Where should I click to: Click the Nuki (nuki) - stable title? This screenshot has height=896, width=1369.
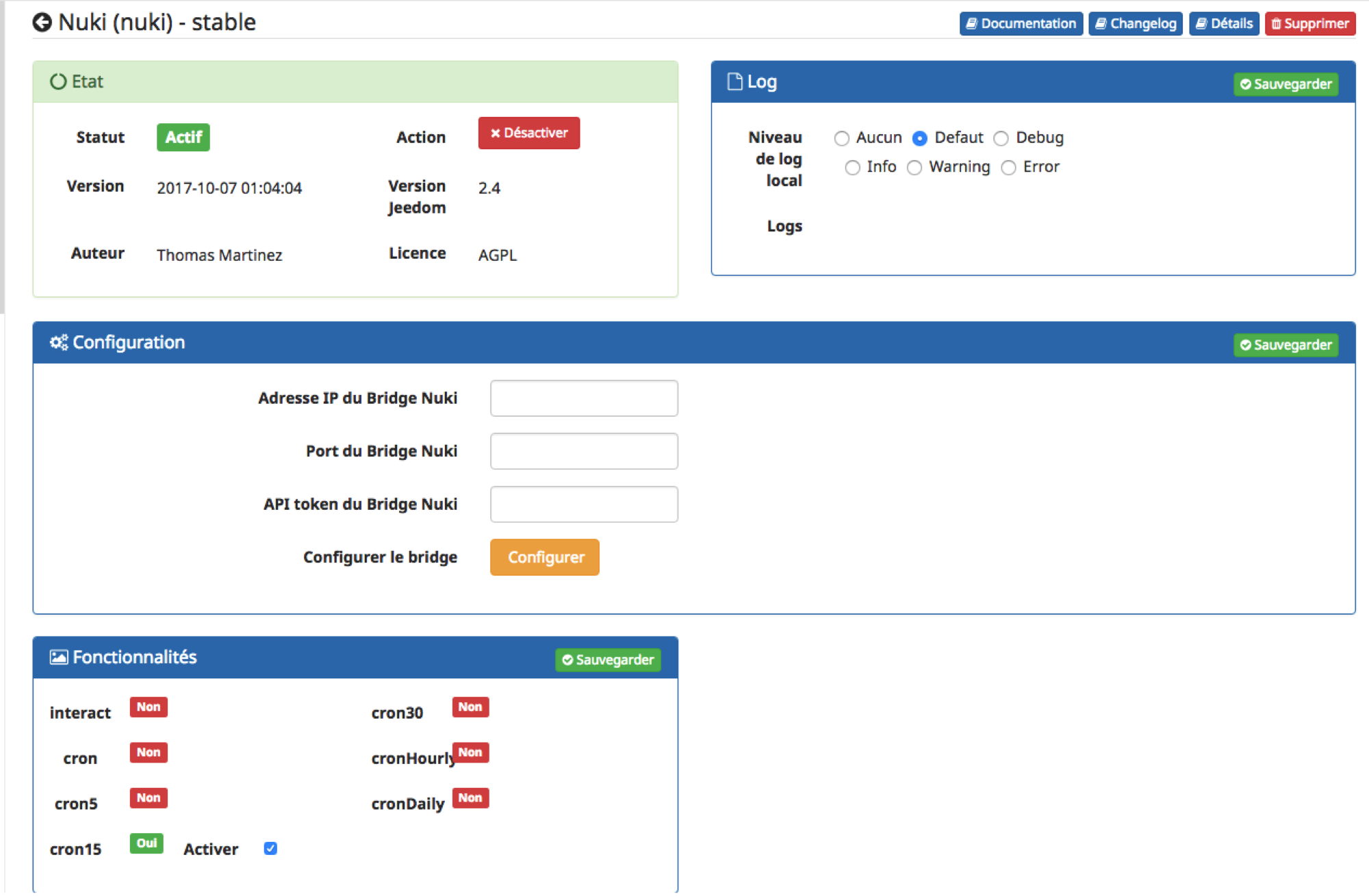[x=157, y=23]
